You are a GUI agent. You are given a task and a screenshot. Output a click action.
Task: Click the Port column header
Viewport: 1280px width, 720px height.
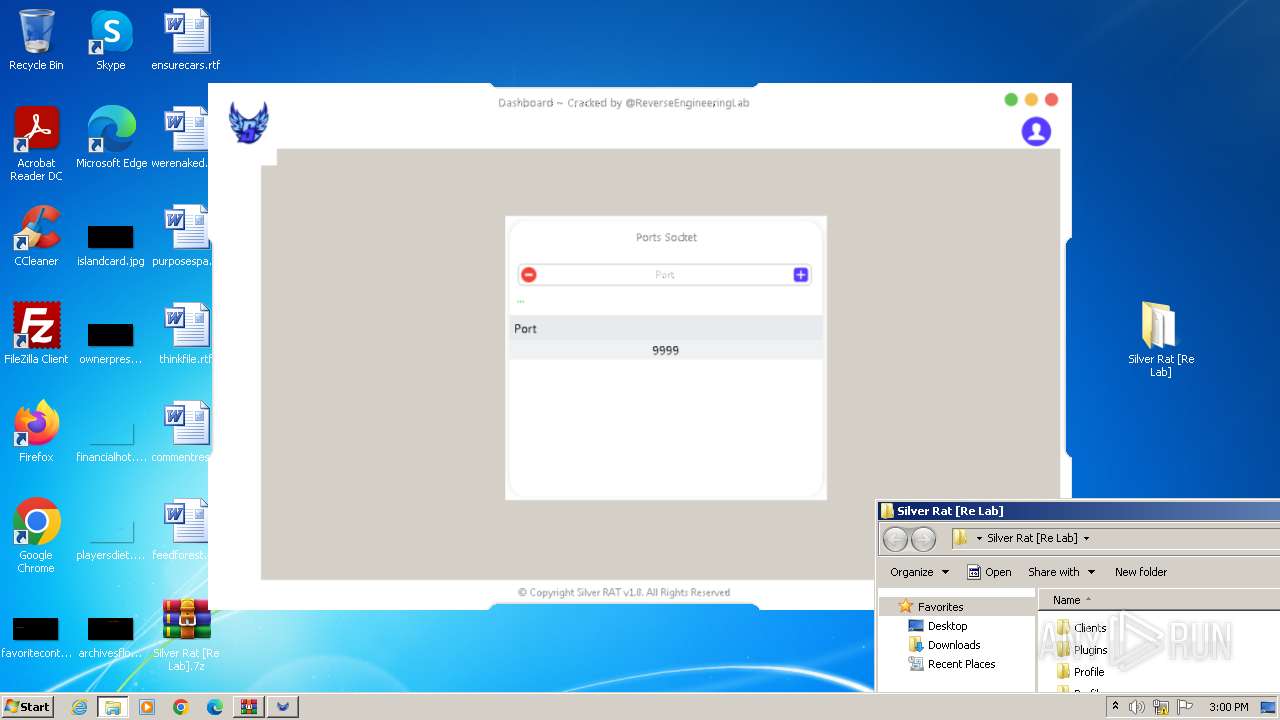[x=665, y=328]
